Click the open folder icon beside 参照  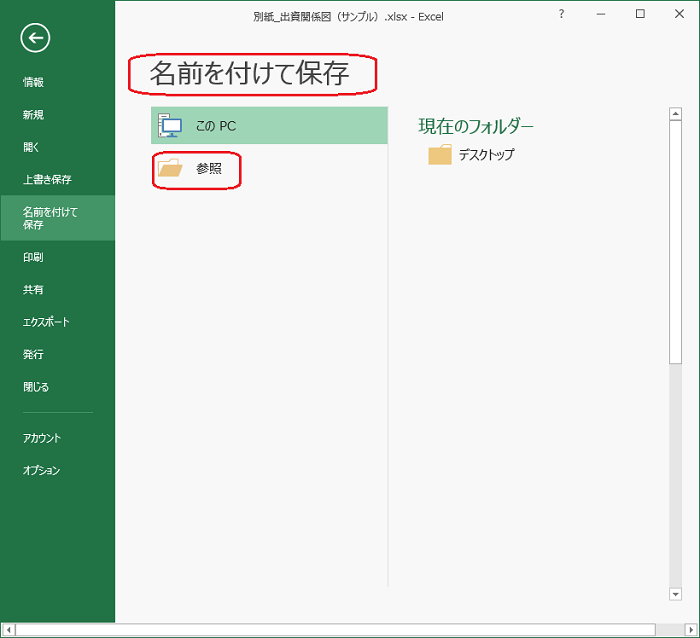[x=170, y=168]
